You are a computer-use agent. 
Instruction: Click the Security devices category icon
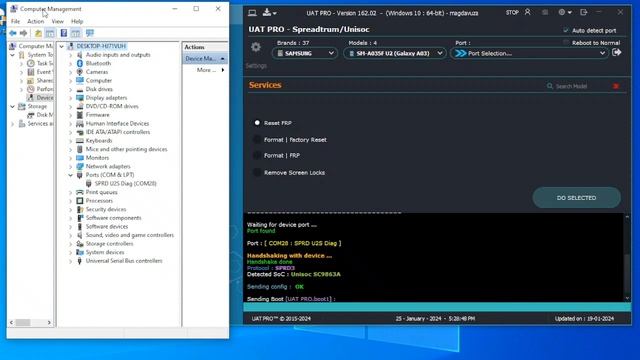tap(80, 209)
